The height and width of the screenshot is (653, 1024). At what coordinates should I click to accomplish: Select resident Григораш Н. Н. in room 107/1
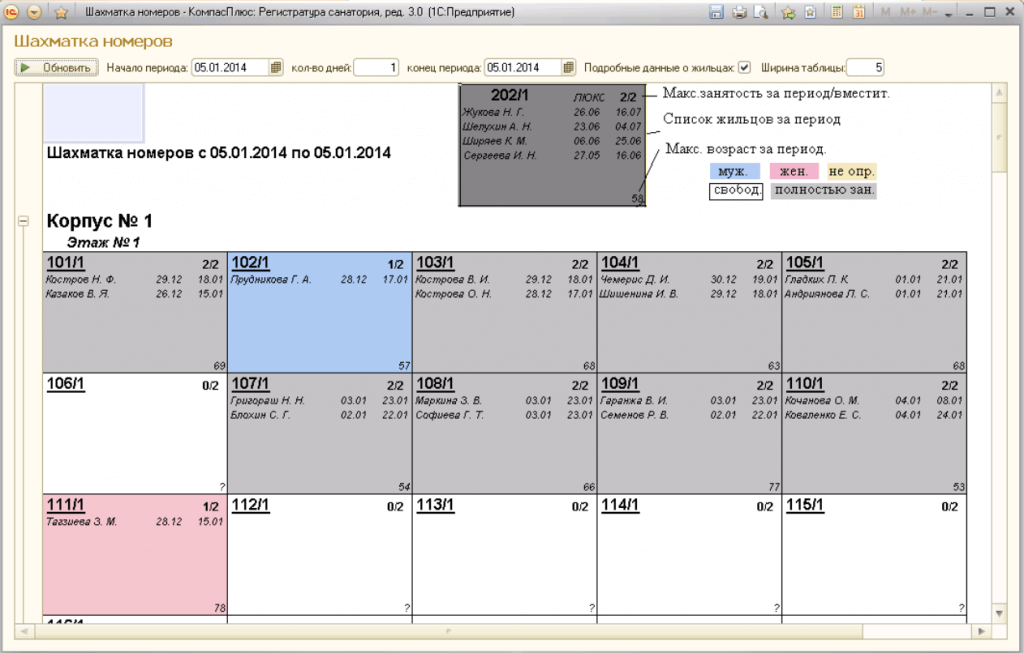click(268, 400)
